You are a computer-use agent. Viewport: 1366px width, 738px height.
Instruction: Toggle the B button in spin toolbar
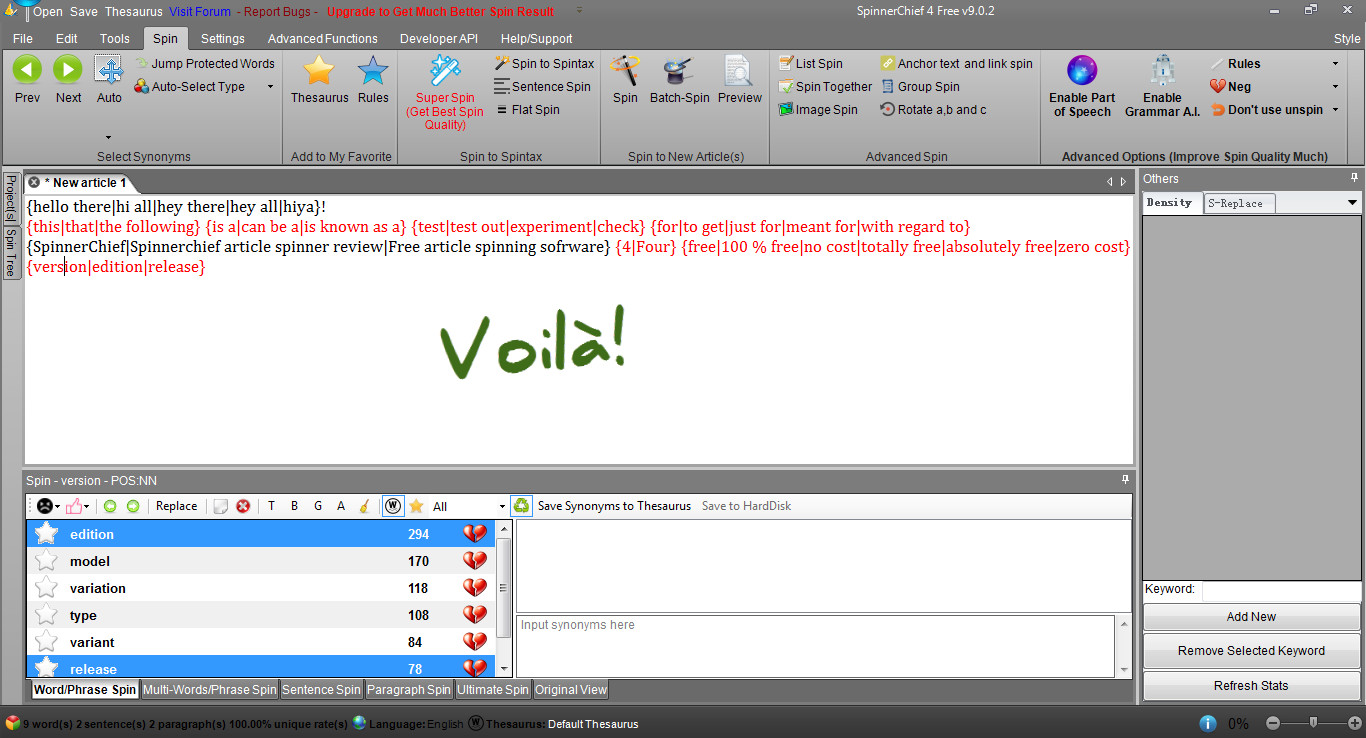coord(294,506)
